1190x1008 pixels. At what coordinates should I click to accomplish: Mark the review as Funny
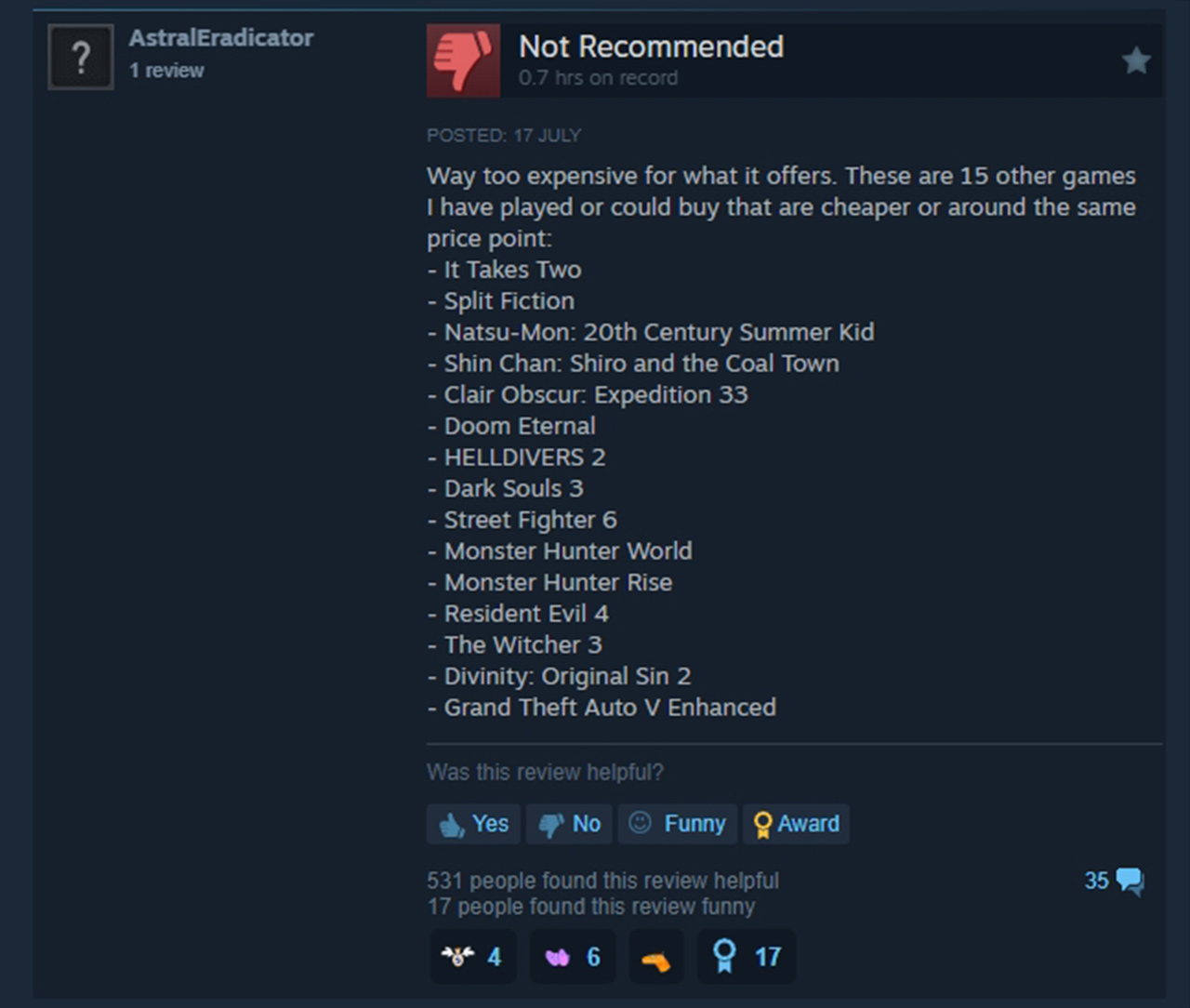[x=678, y=824]
